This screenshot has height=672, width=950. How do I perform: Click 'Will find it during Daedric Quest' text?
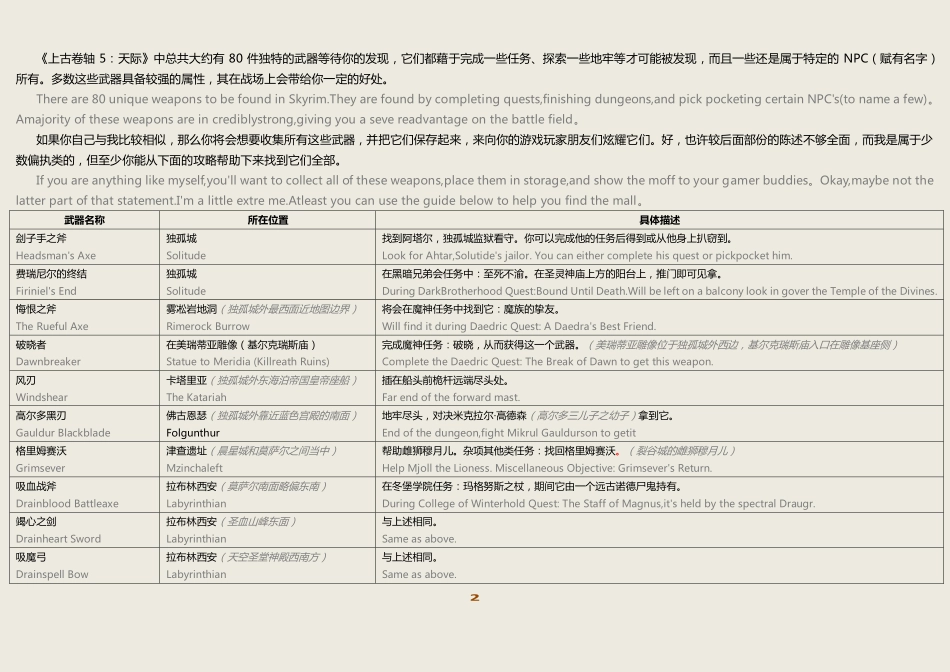click(519, 326)
